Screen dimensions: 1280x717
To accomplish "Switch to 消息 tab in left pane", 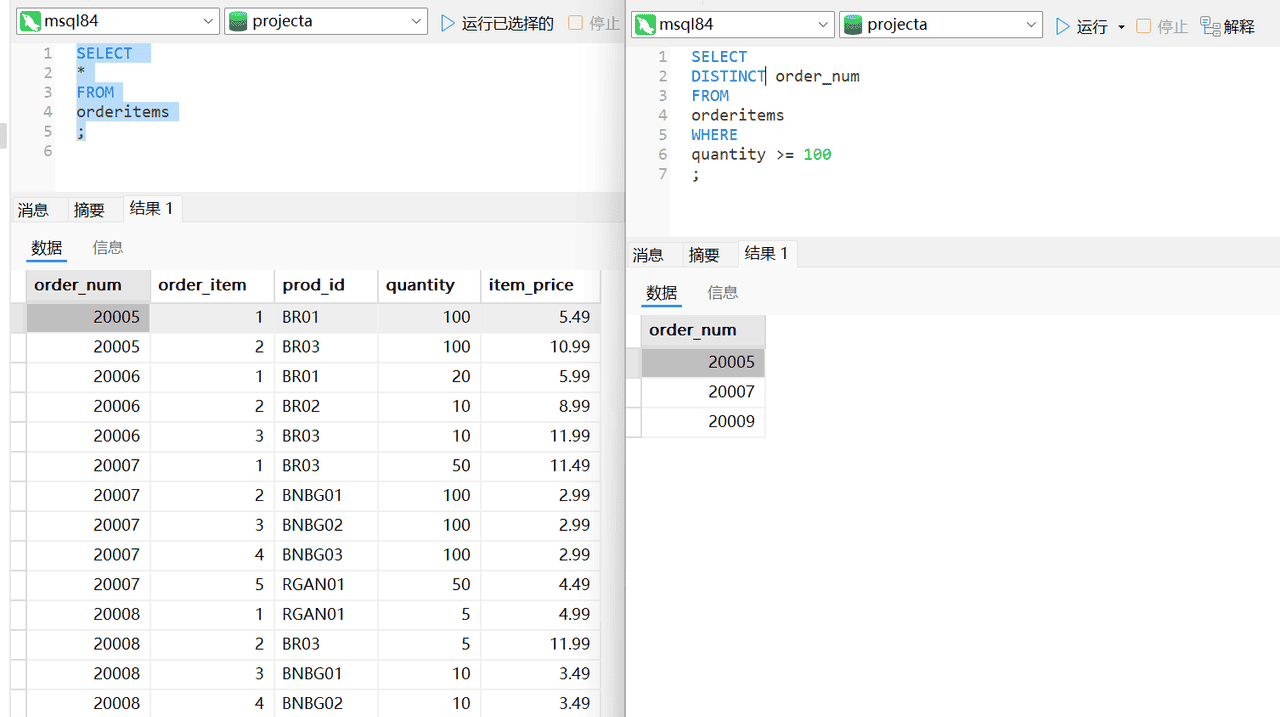I will click(x=33, y=210).
